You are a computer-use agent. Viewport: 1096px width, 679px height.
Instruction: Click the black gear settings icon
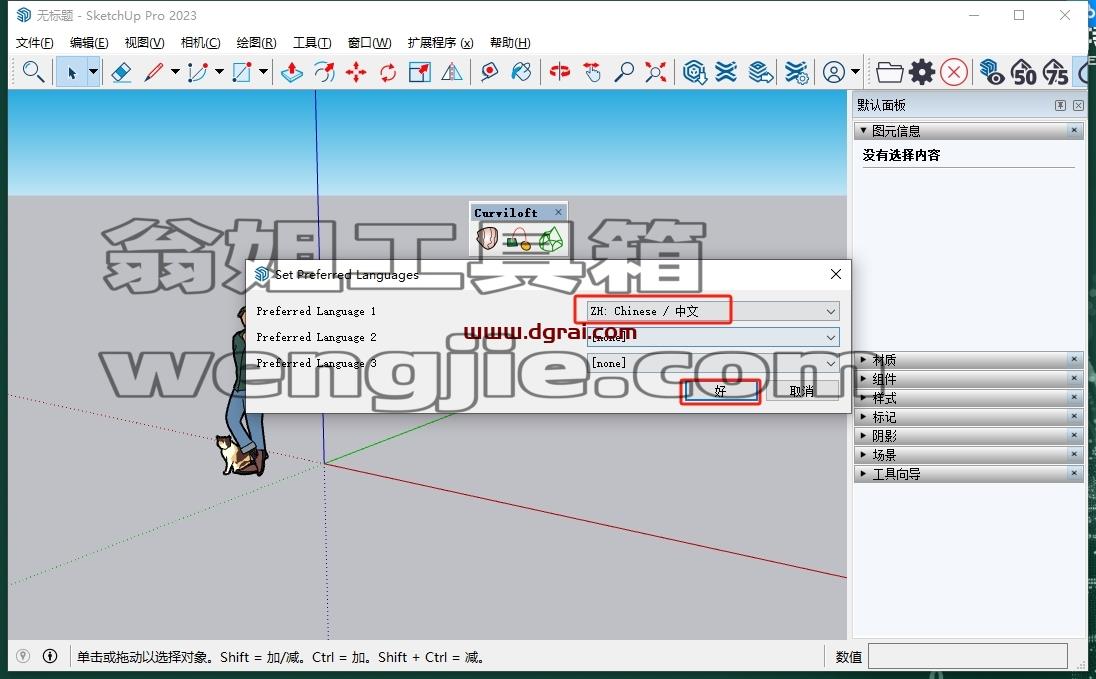point(922,72)
